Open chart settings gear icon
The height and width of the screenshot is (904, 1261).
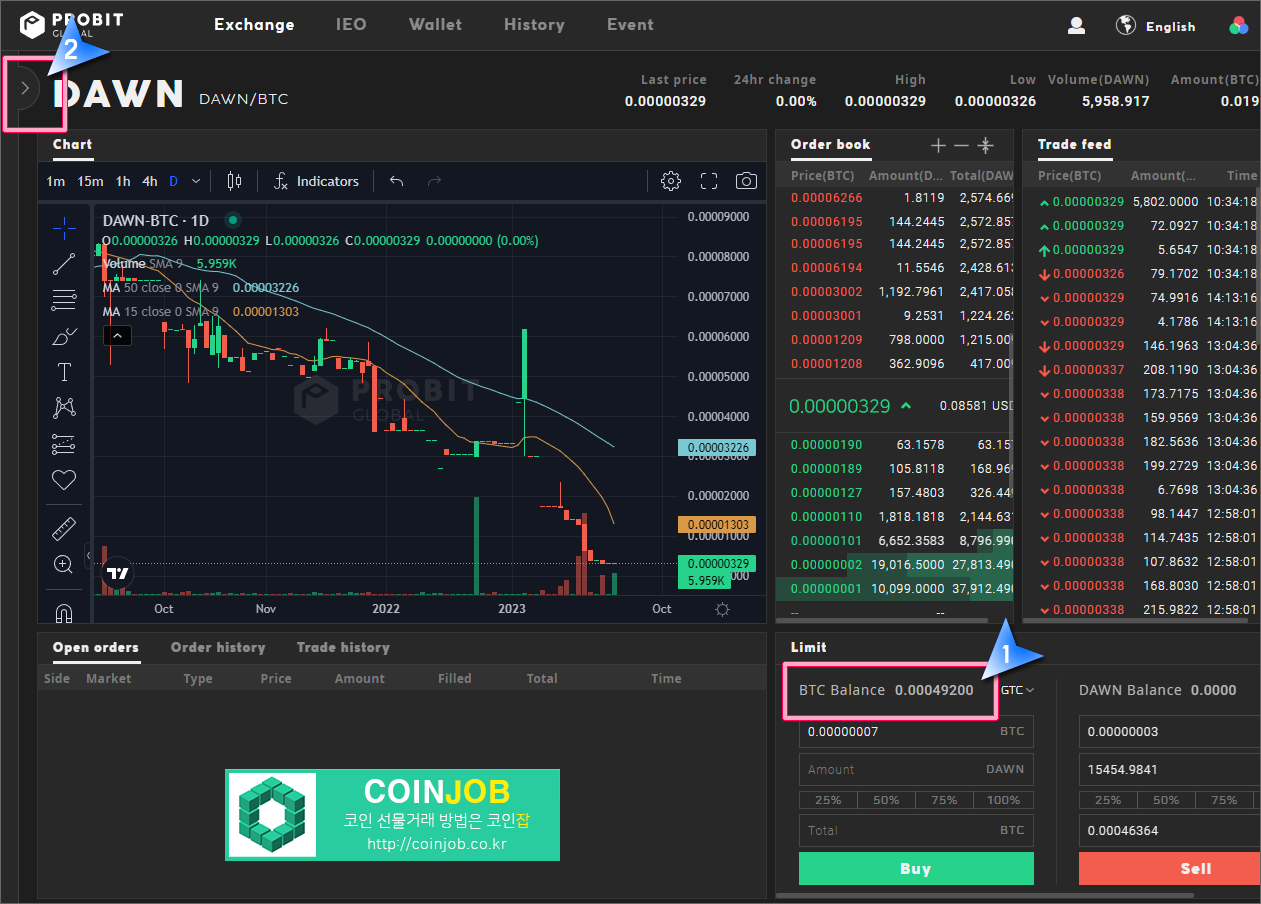click(x=671, y=181)
